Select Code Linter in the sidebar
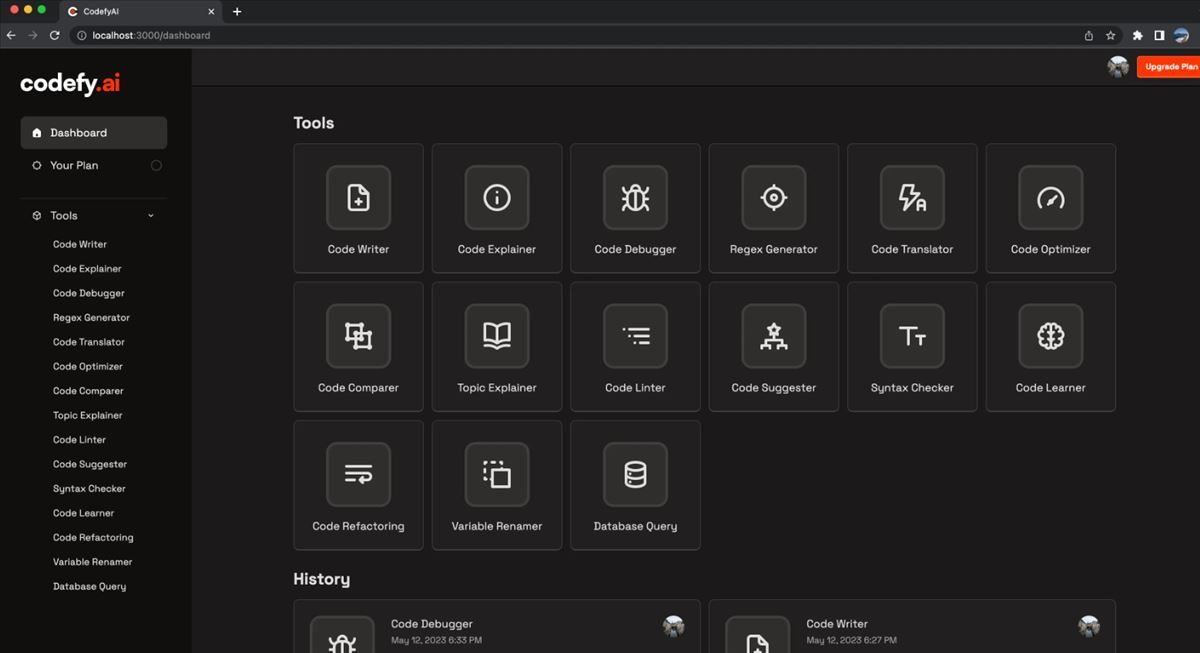 click(x=79, y=440)
